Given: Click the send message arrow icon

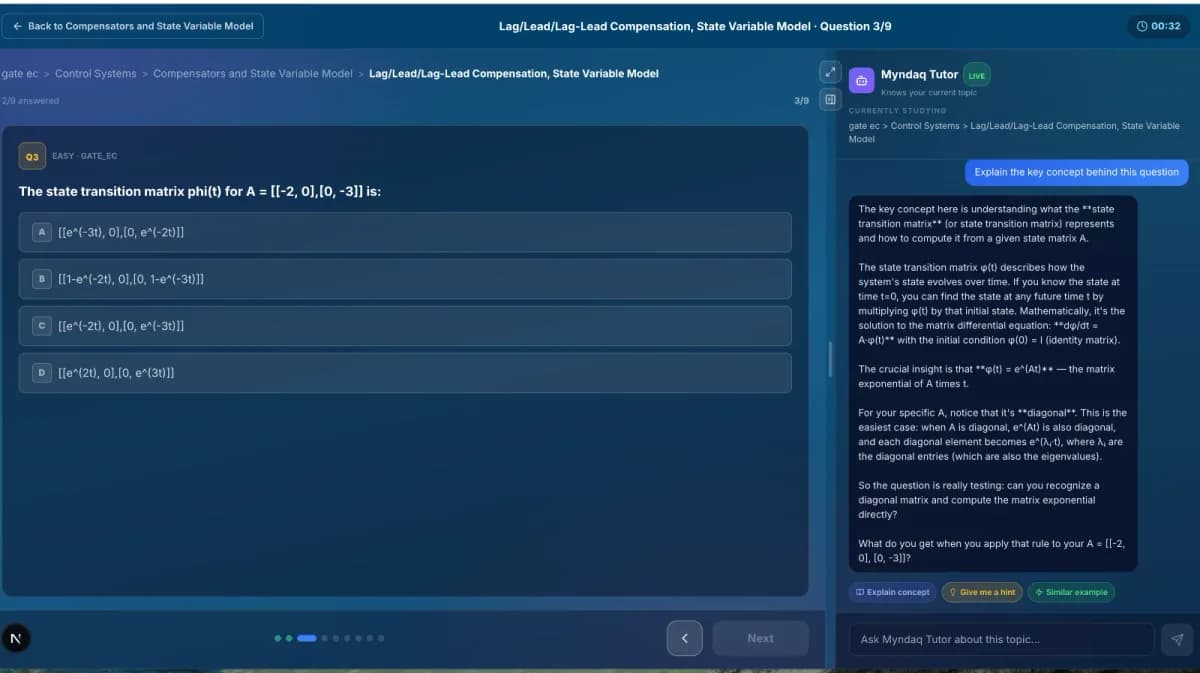Looking at the screenshot, I should (x=1177, y=639).
